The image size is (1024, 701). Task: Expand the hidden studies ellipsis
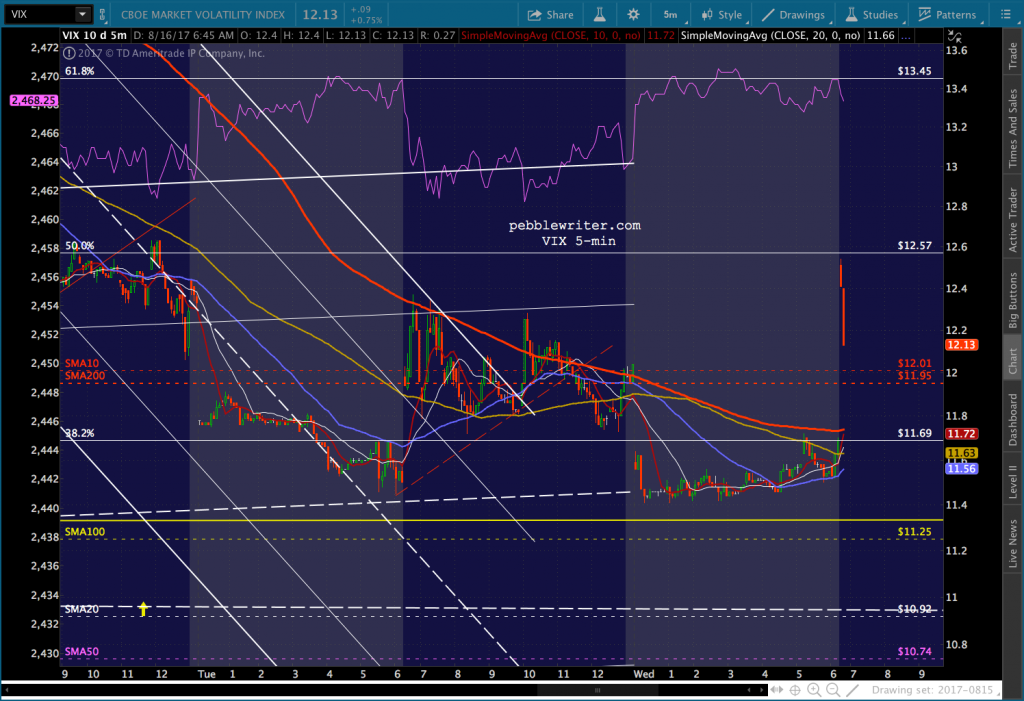tap(906, 36)
